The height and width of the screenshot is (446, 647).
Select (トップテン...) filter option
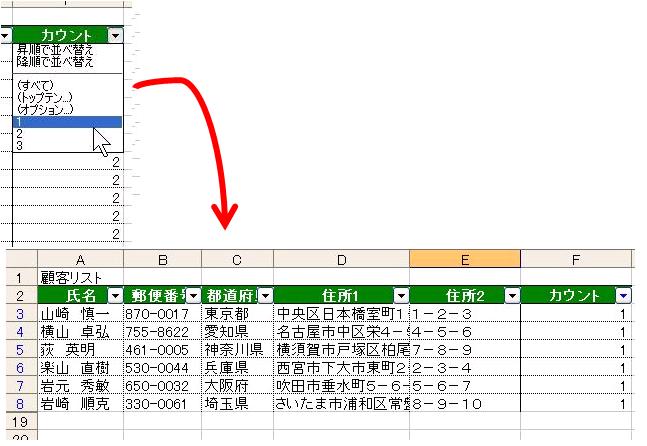(x=43, y=97)
